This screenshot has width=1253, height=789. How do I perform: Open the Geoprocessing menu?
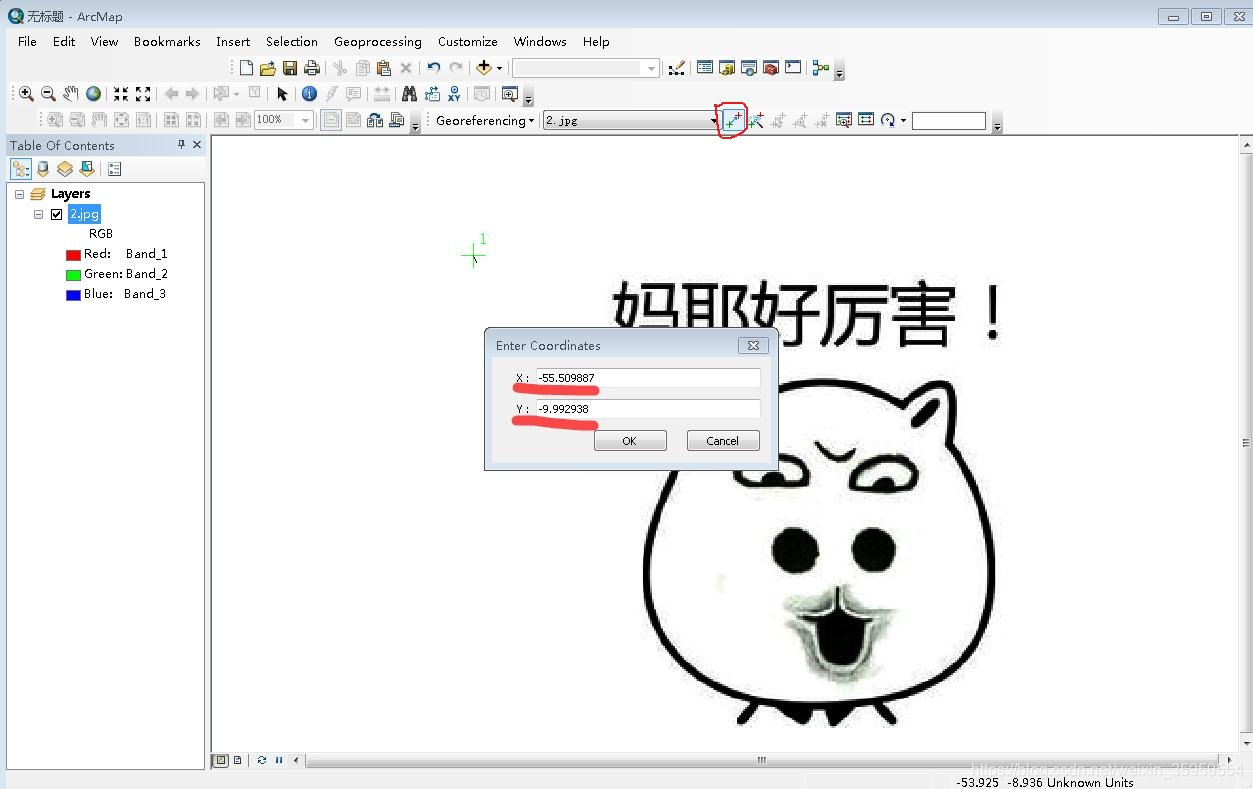[x=378, y=41]
